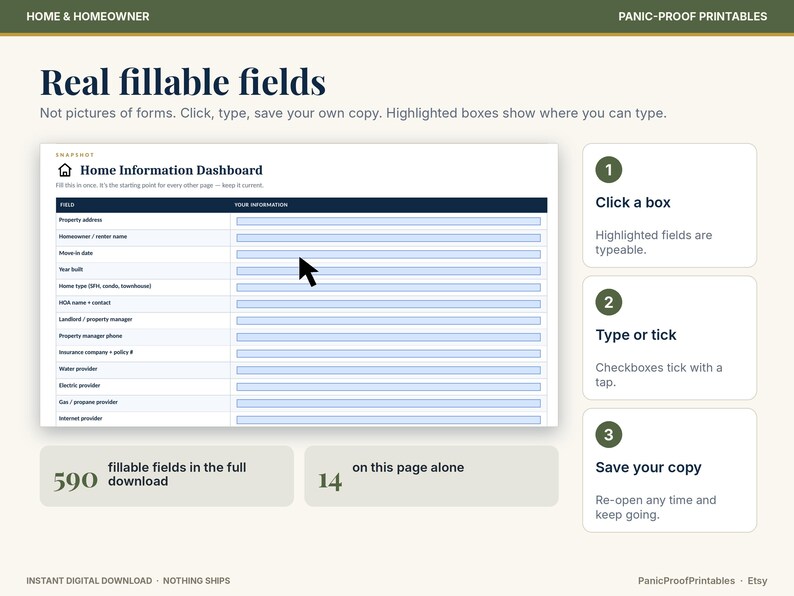Click 'Checkboxes tick with a tap.' description

click(x=658, y=375)
